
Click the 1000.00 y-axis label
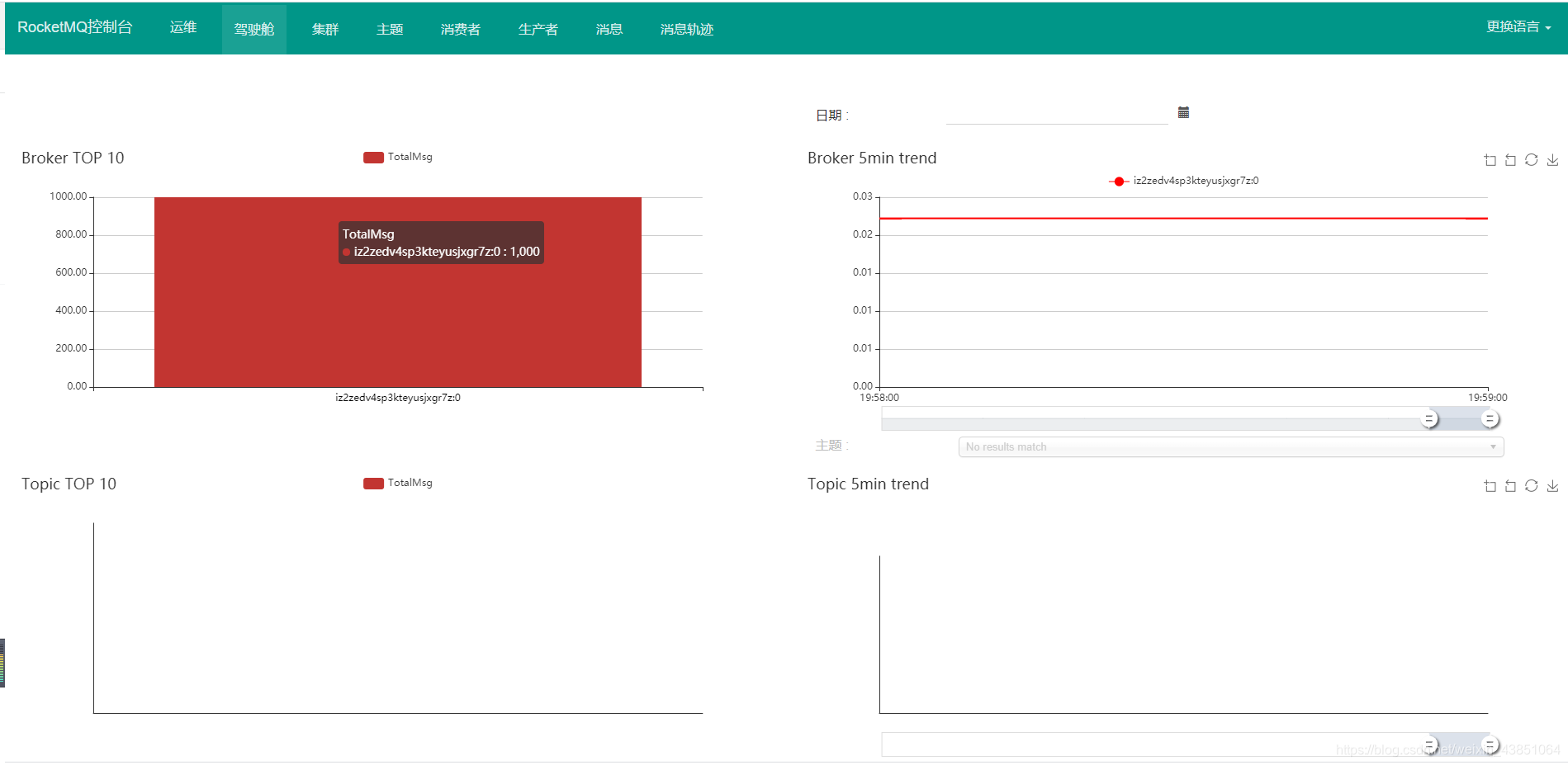click(x=69, y=196)
